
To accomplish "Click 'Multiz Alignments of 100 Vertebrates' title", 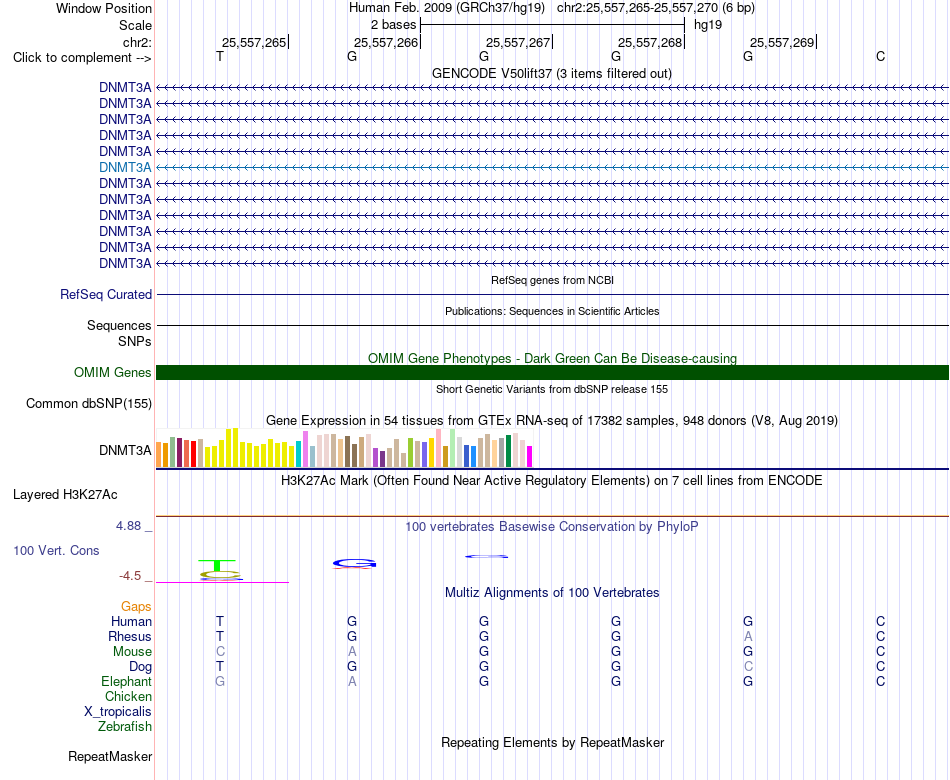I will (x=552, y=593).
